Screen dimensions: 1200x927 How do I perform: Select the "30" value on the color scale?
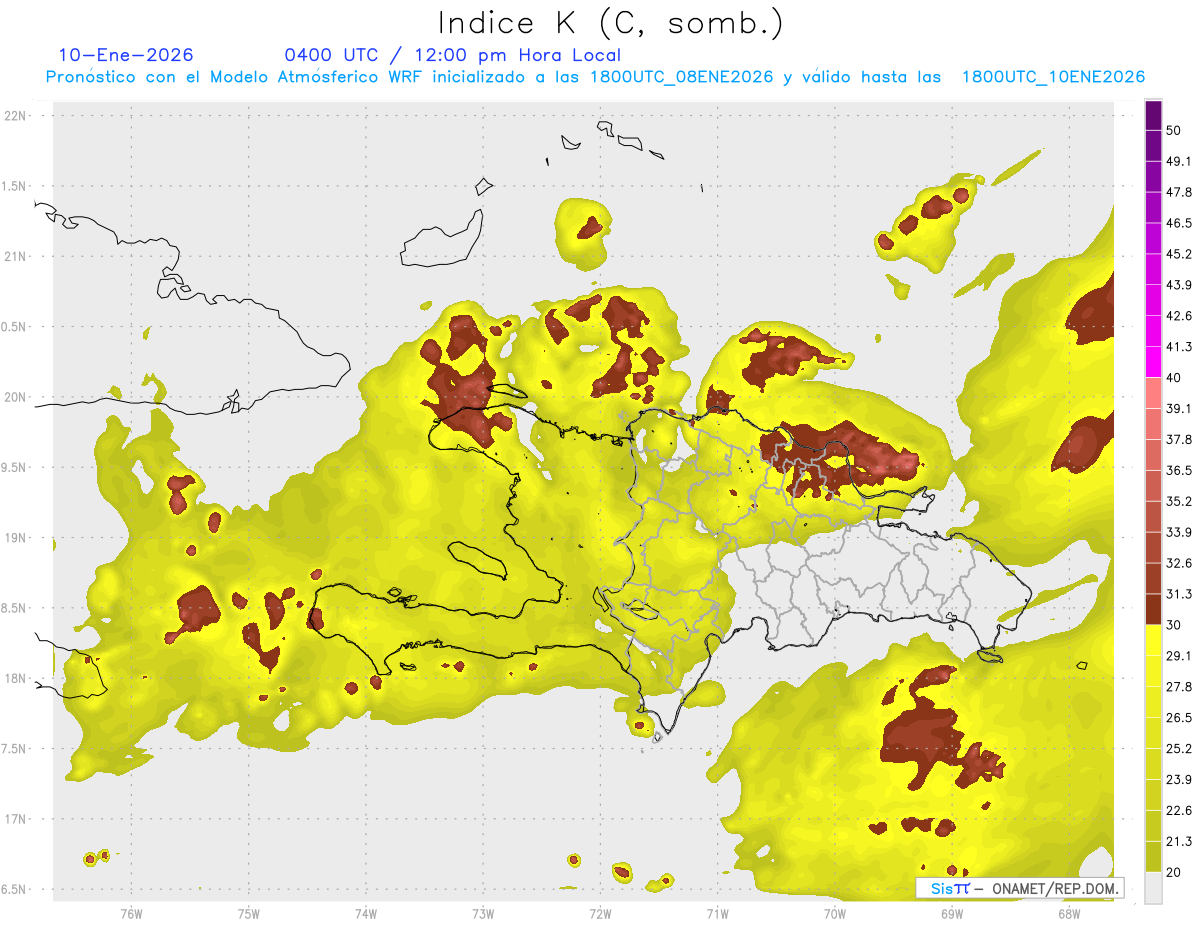(1175, 625)
